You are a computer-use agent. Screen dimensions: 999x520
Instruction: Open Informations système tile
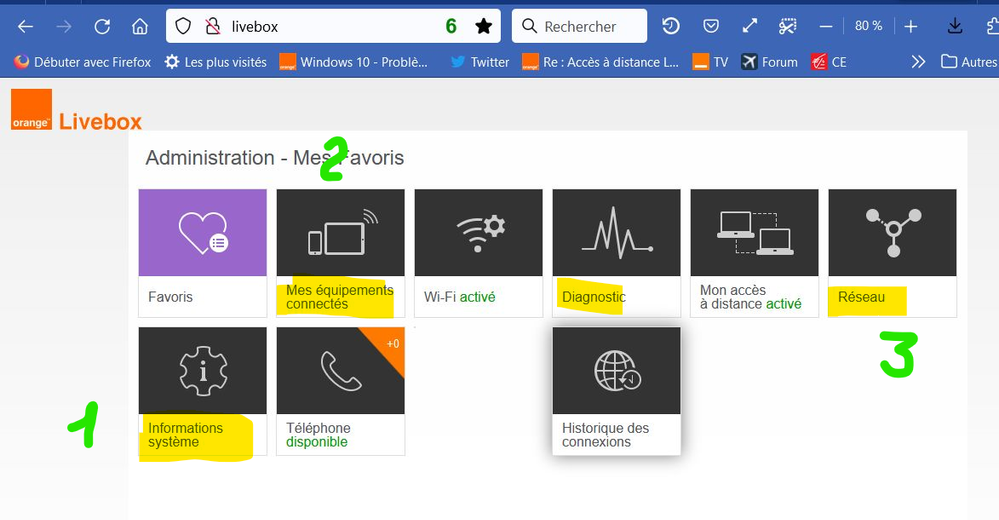pyautogui.click(x=202, y=390)
